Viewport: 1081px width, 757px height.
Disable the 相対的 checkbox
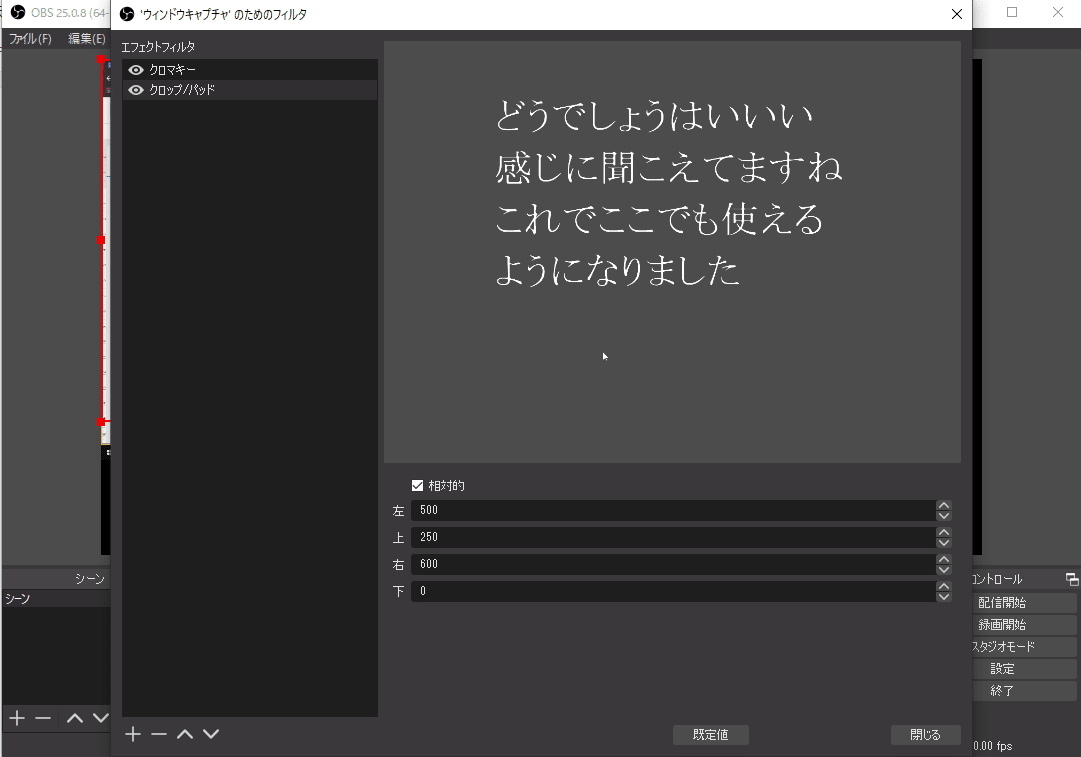417,485
